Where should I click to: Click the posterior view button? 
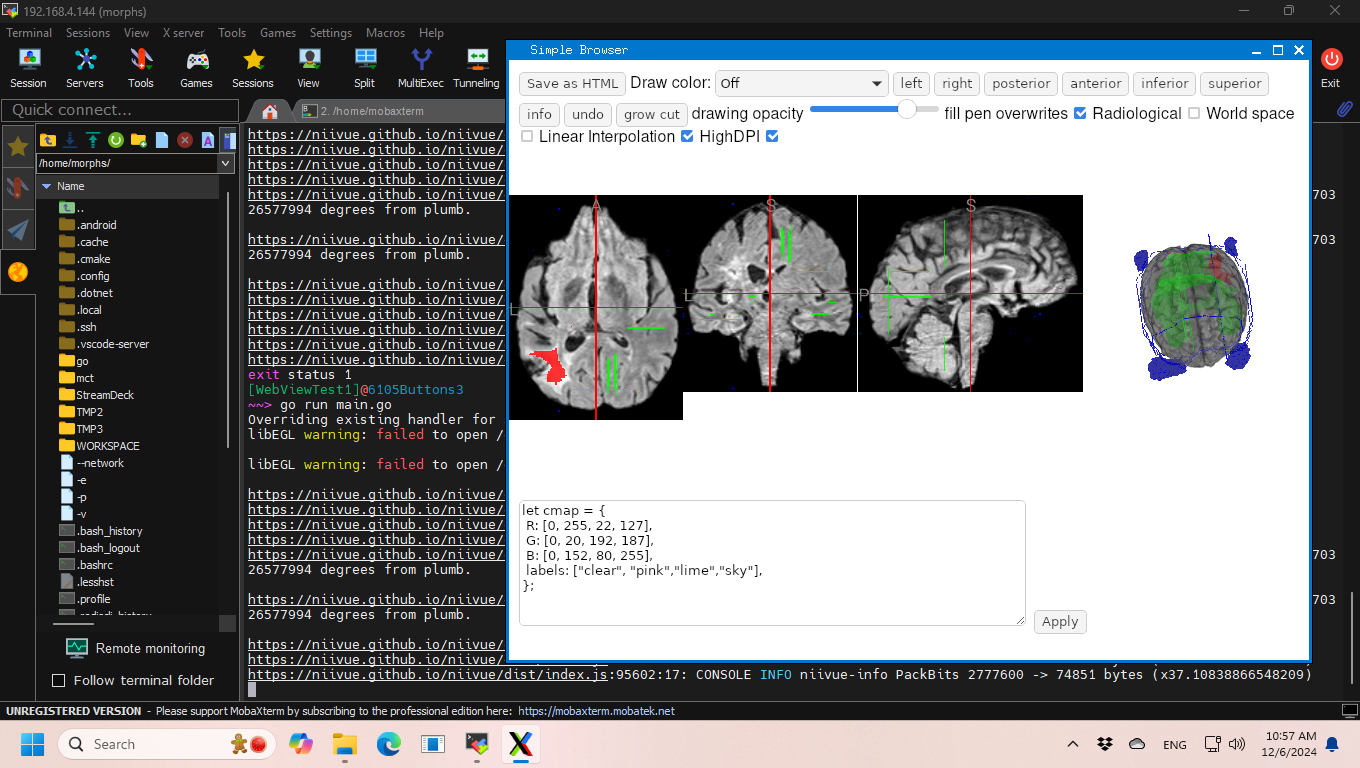(1021, 84)
